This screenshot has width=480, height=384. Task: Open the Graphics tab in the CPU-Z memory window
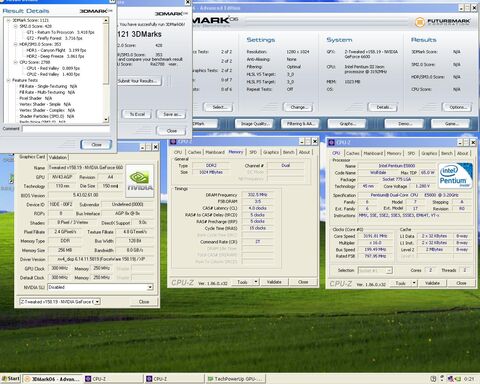[x=271, y=152]
